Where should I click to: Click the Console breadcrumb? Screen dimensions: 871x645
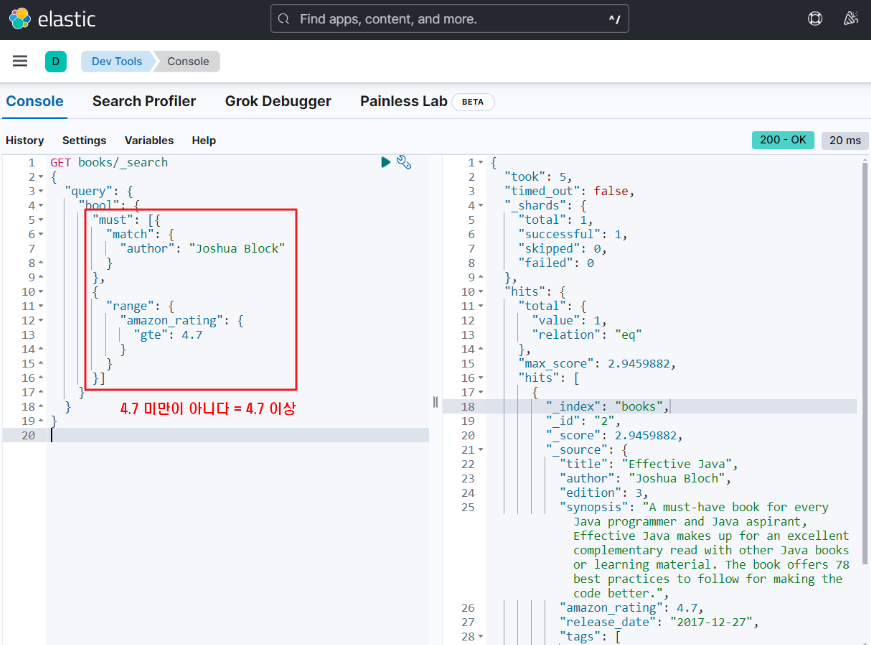click(188, 61)
